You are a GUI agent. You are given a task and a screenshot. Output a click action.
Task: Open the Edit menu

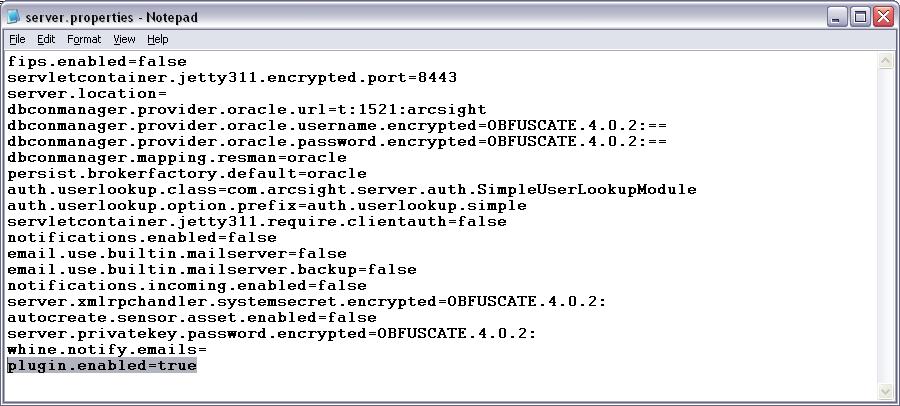[x=46, y=39]
